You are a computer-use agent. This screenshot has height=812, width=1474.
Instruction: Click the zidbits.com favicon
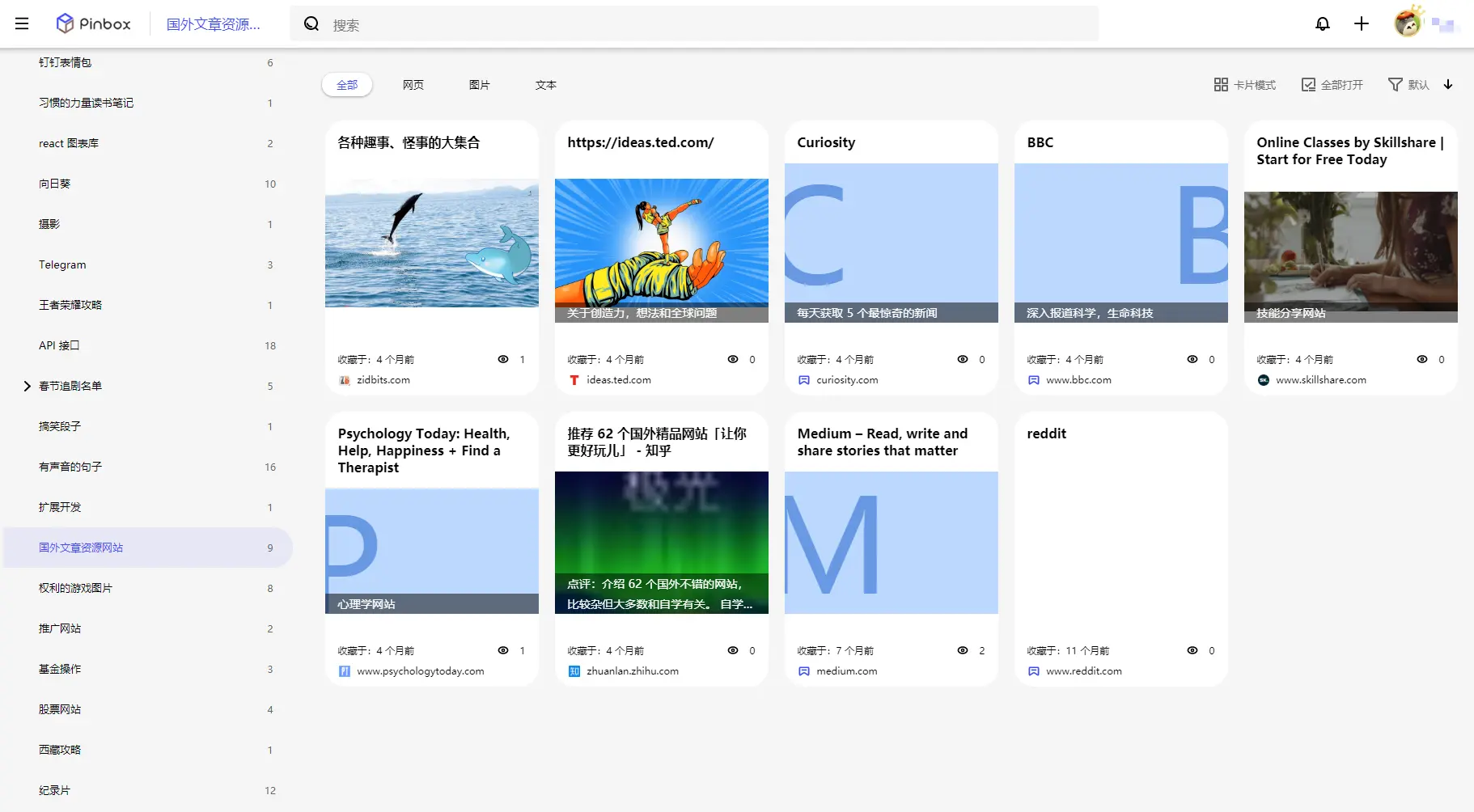pyautogui.click(x=345, y=380)
